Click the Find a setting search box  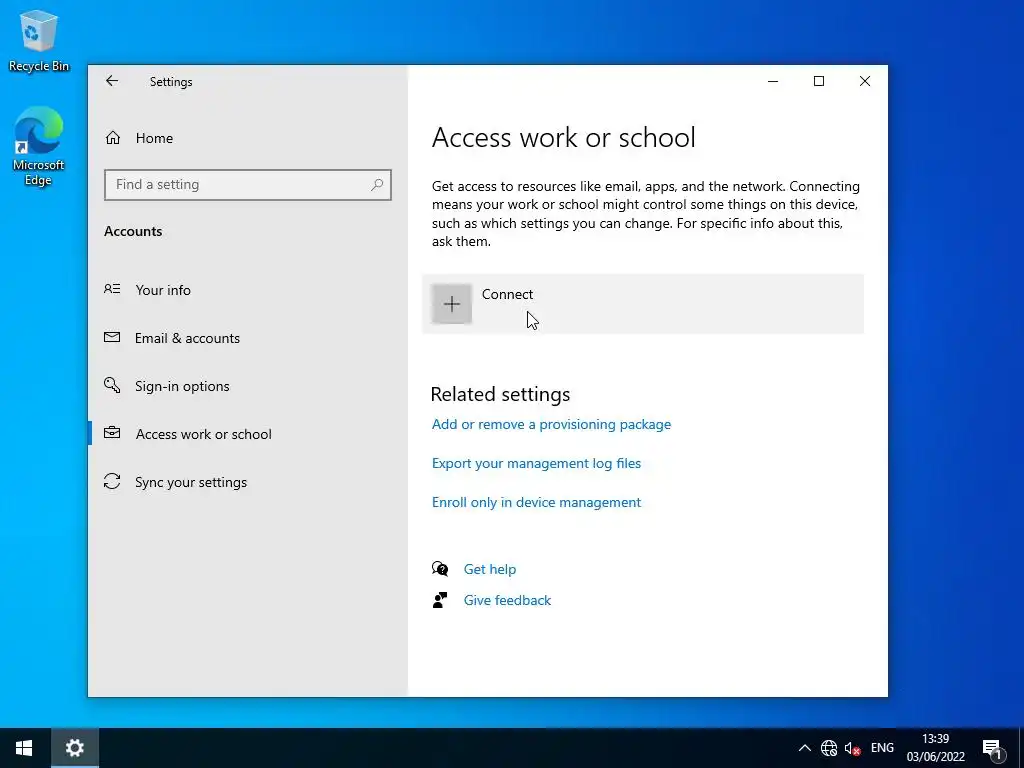(248, 185)
